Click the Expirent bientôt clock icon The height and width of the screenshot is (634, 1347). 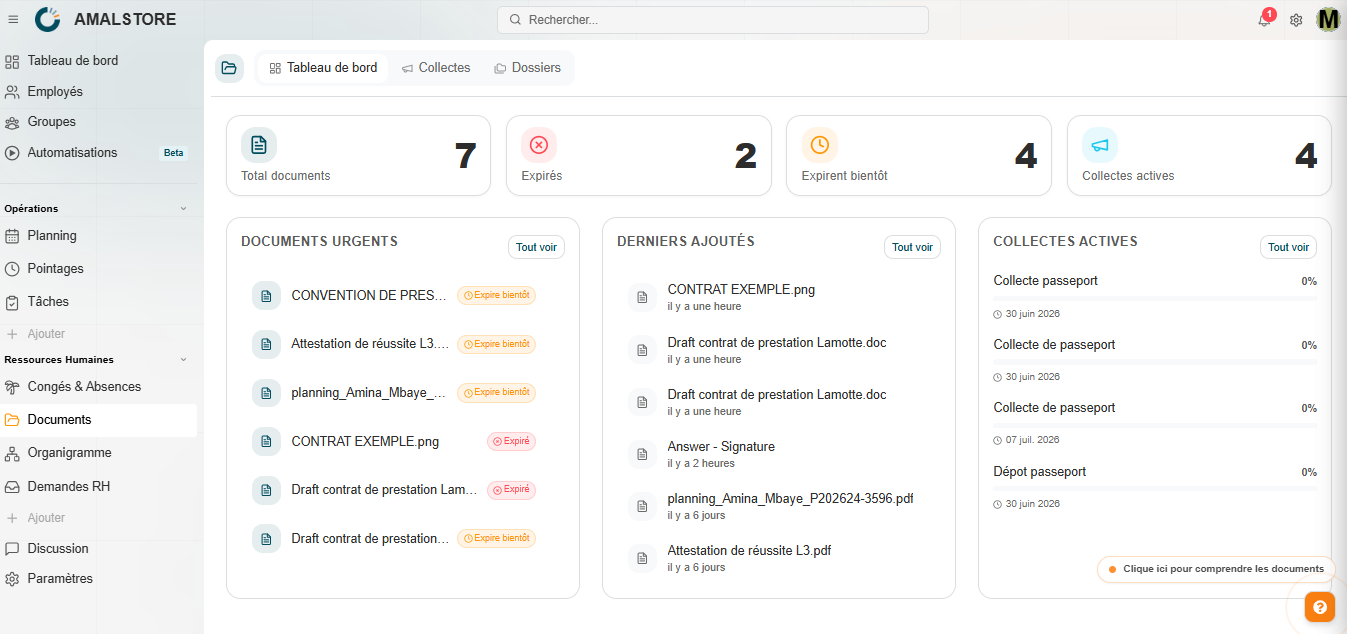point(820,145)
